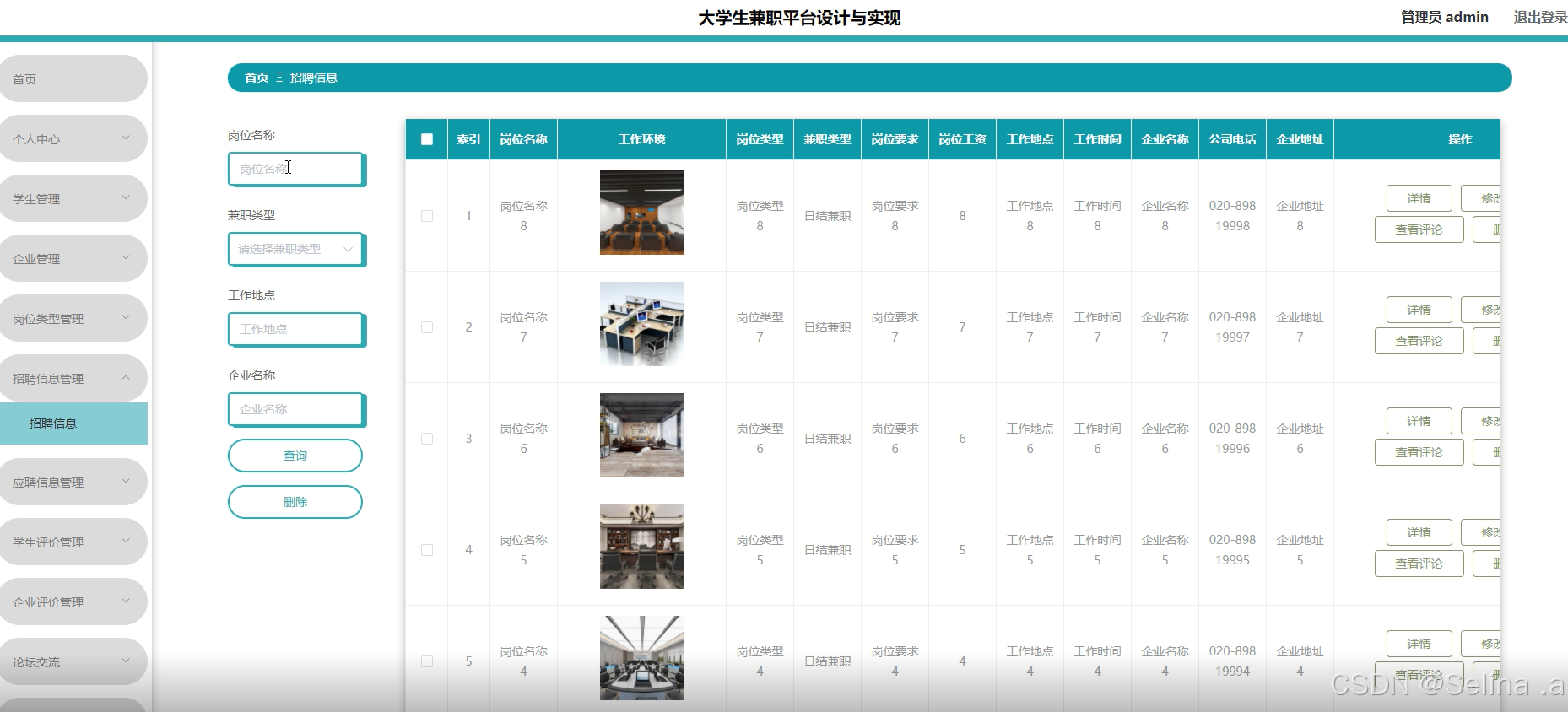Check the checkbox for row index 1
1568x712 pixels.
tap(427, 216)
